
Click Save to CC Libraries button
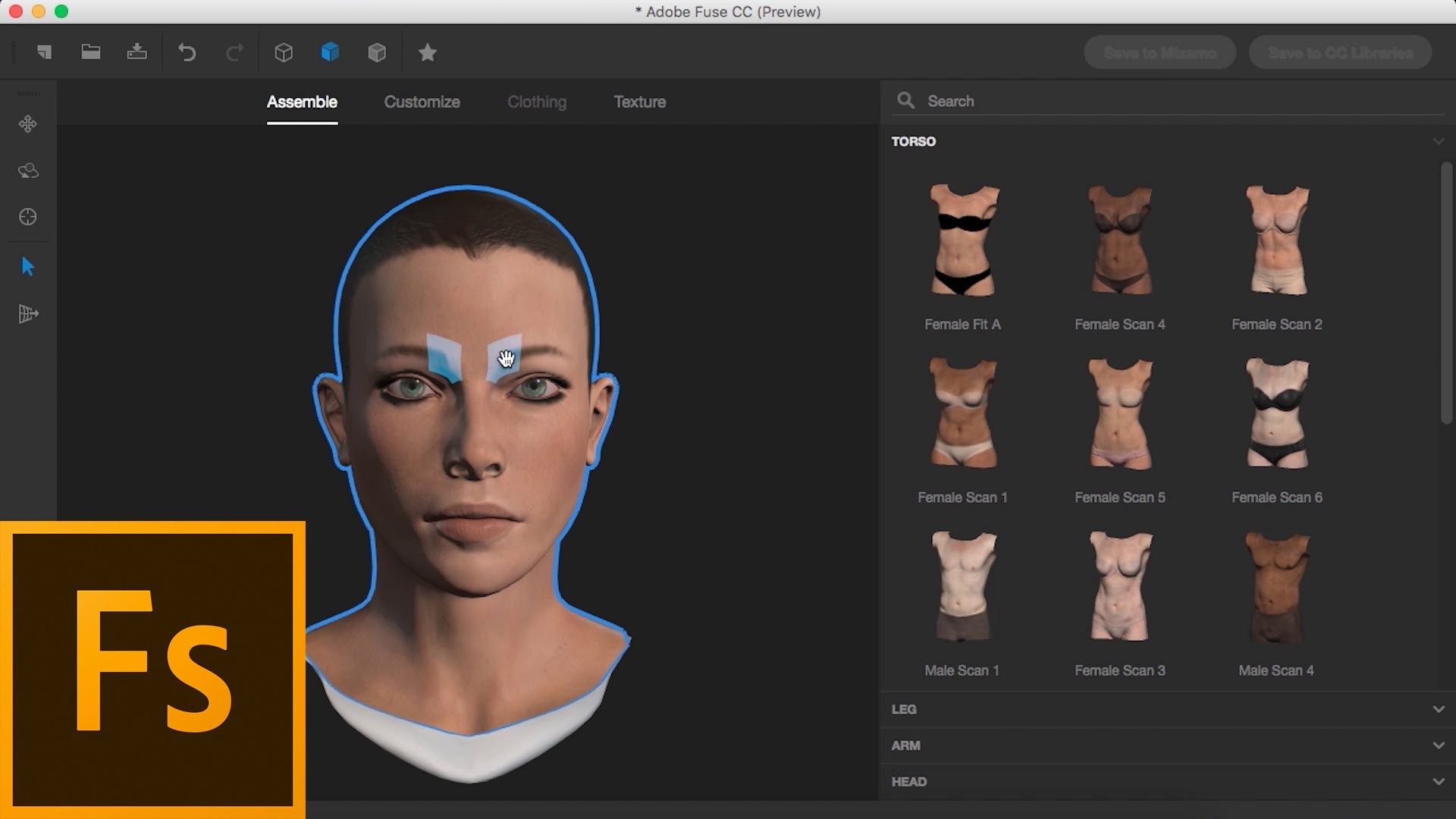click(x=1340, y=53)
